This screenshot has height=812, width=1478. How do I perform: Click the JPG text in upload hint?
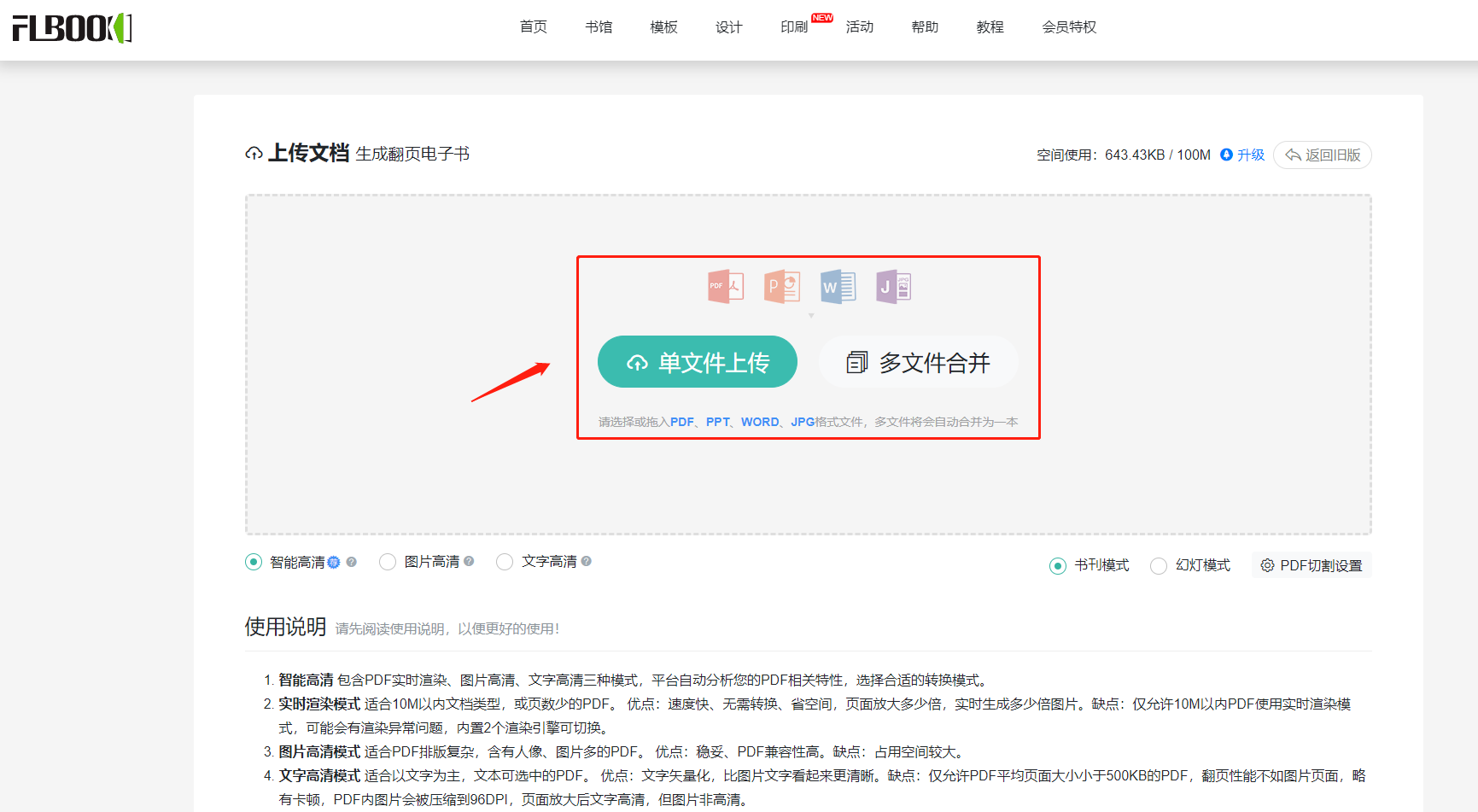point(803,422)
